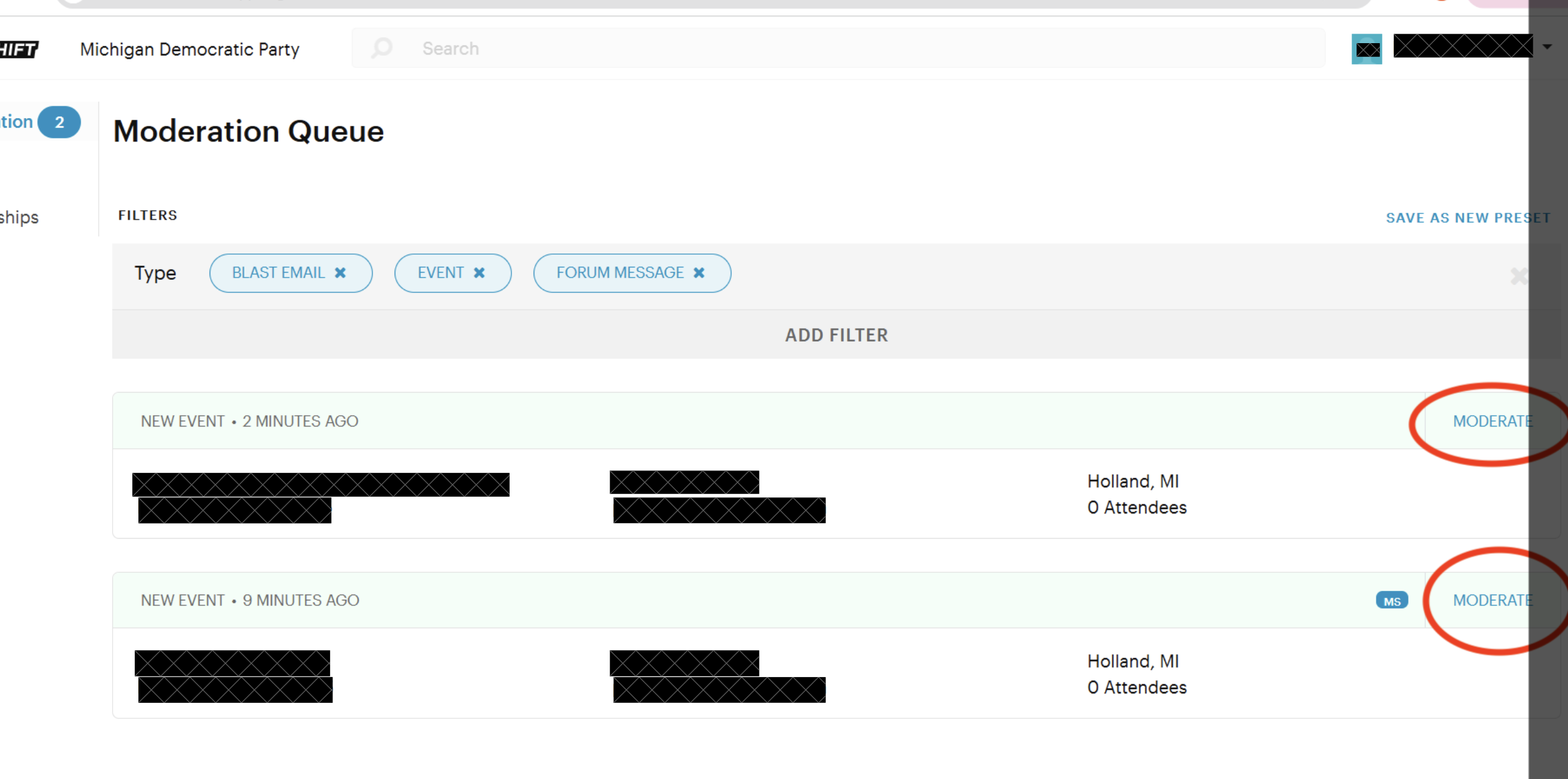Open the sidebar item ending in 'ships'

[x=20, y=218]
